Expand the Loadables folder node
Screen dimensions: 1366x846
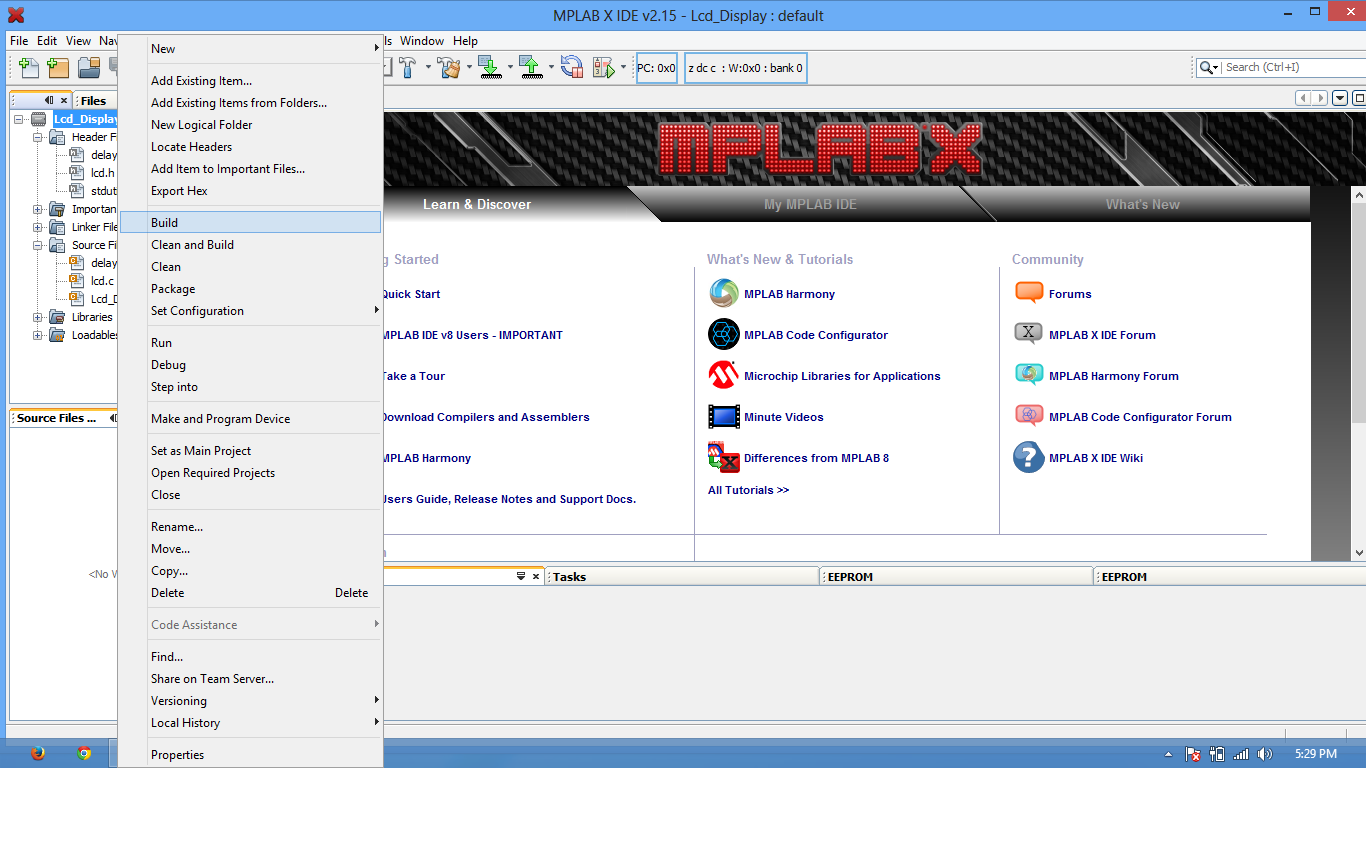tap(38, 335)
